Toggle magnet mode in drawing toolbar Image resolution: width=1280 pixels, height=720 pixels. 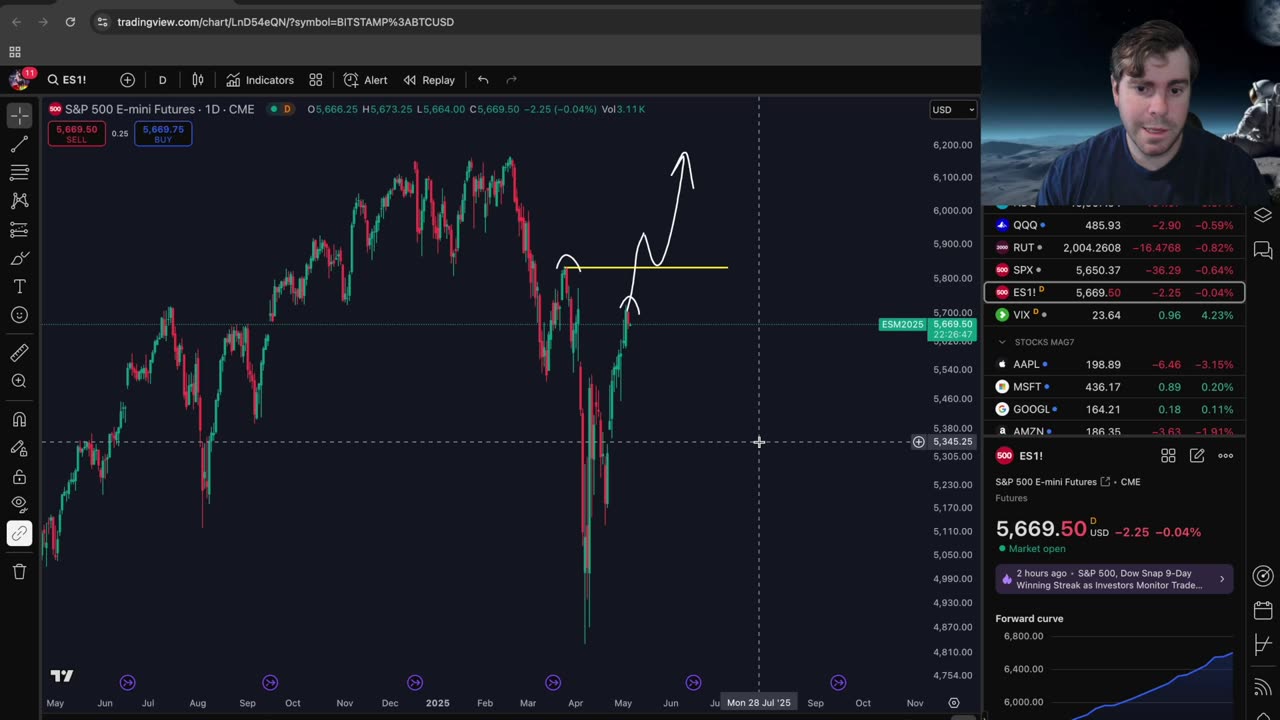19,420
